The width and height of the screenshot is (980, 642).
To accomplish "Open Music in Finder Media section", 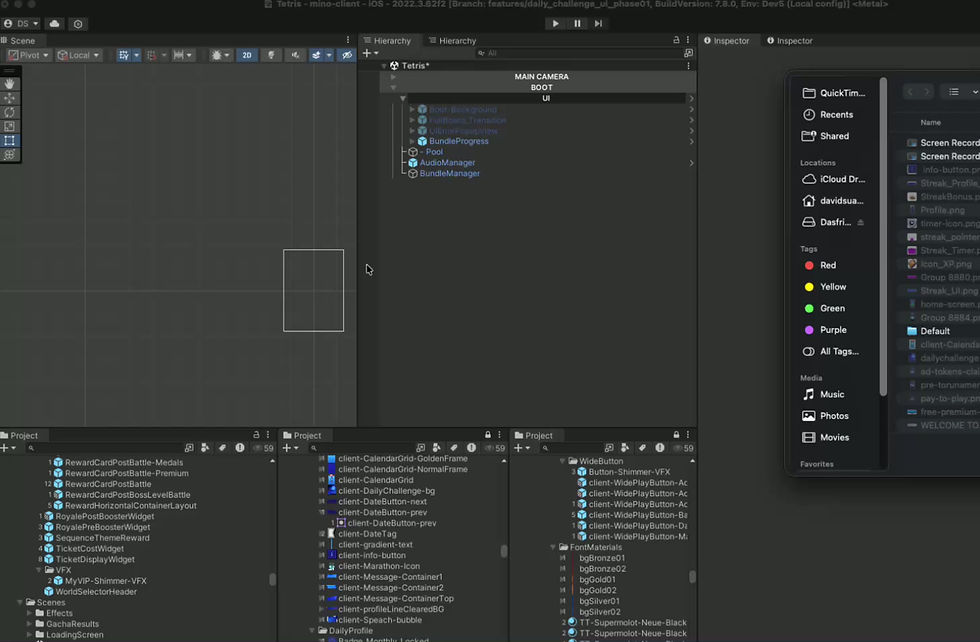I will point(831,394).
